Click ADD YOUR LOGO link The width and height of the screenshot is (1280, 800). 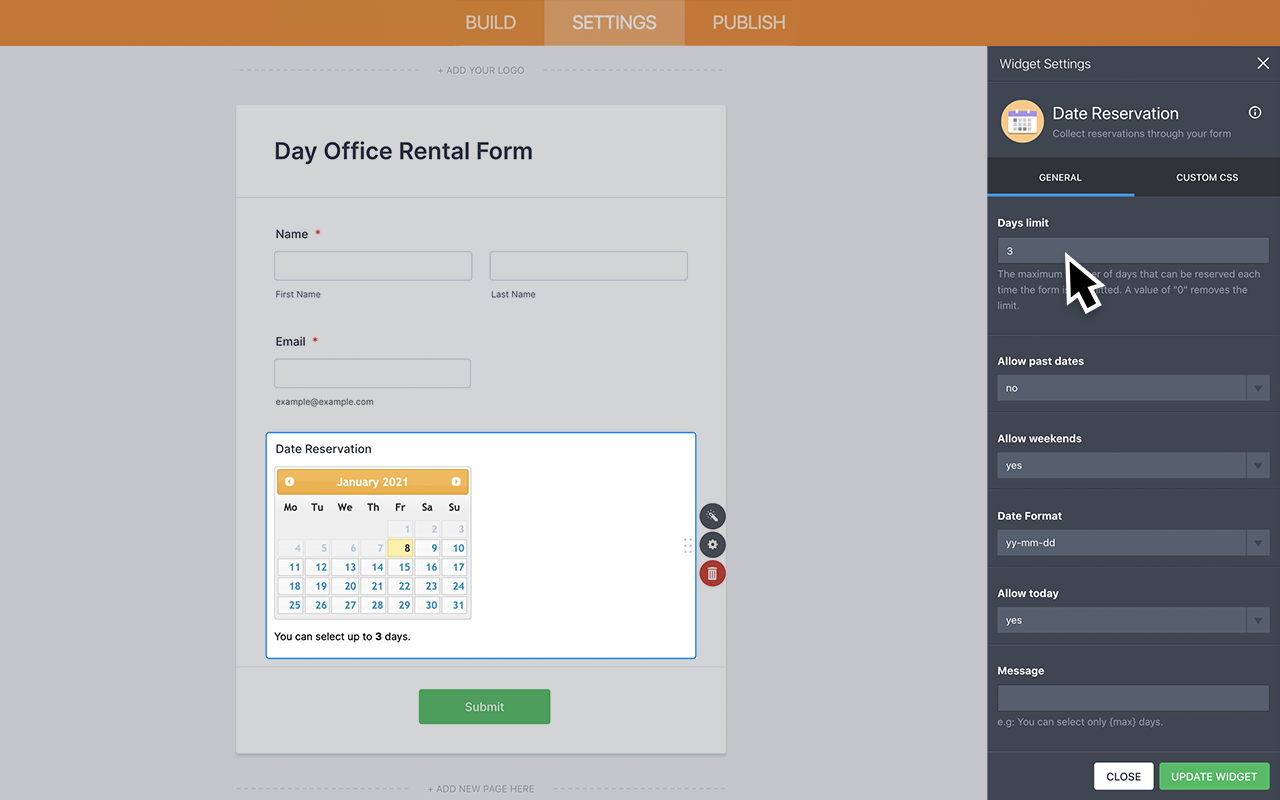pos(481,70)
